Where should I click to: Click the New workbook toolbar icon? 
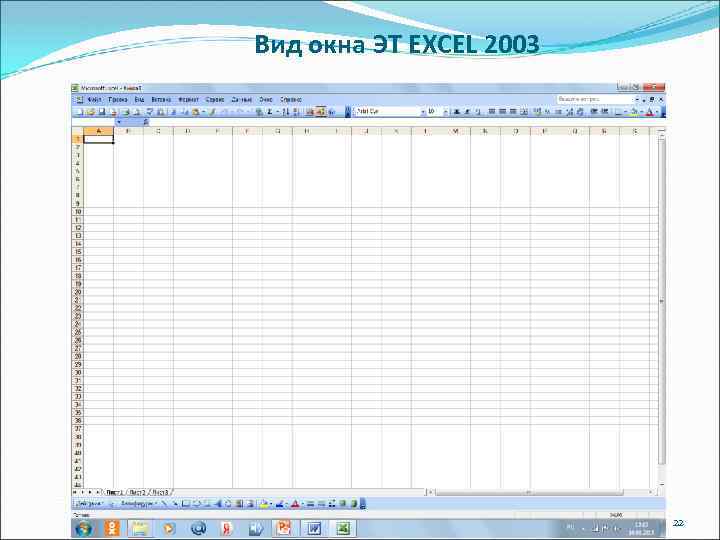click(x=79, y=112)
